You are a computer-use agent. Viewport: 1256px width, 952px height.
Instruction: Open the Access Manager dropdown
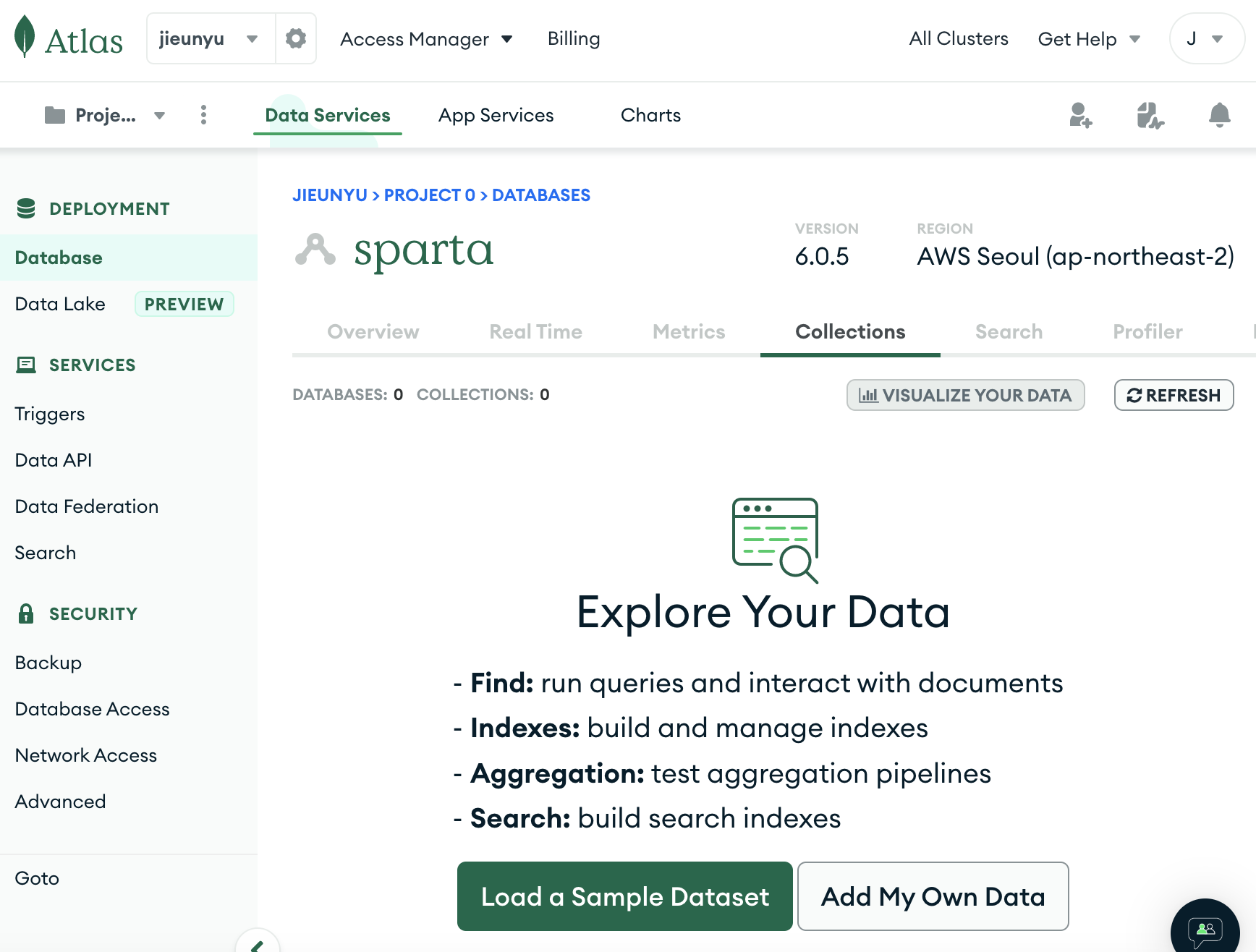(x=426, y=39)
